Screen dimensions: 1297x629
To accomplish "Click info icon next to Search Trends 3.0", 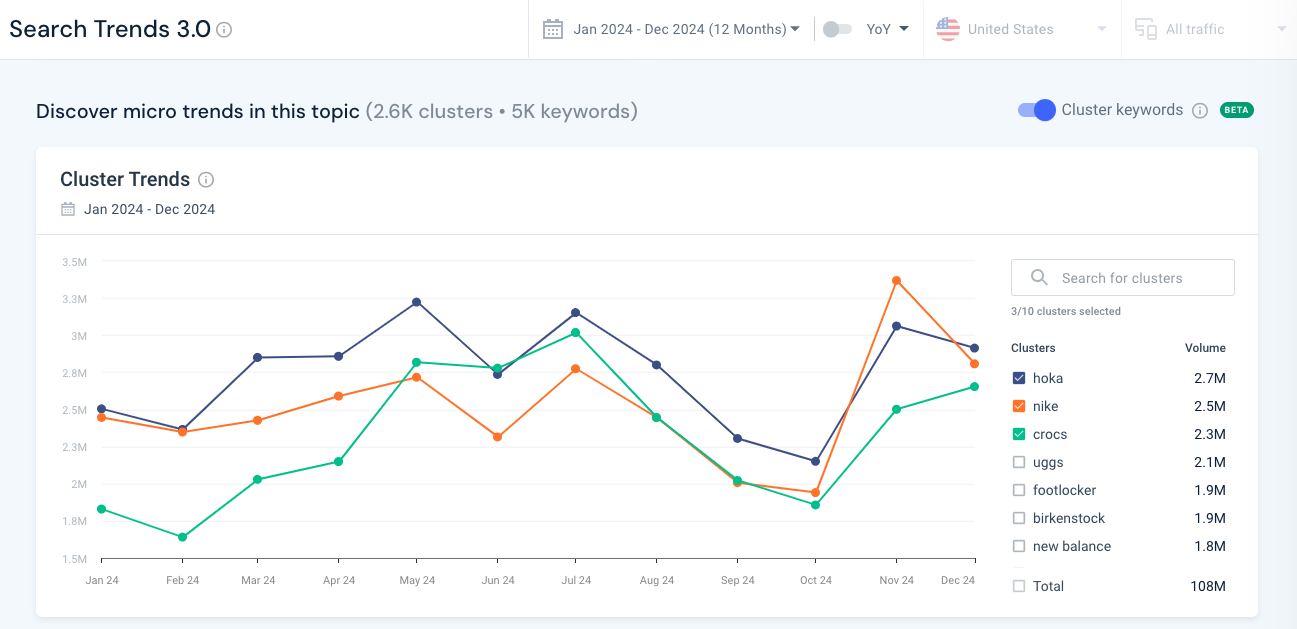I will 224,30.
